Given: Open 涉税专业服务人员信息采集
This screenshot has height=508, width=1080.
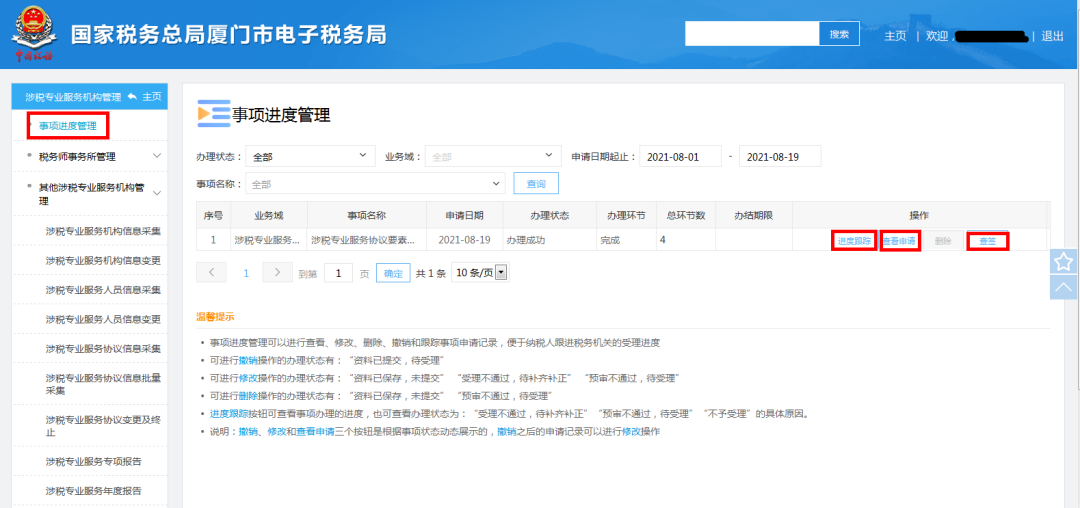Looking at the screenshot, I should pos(103,290).
